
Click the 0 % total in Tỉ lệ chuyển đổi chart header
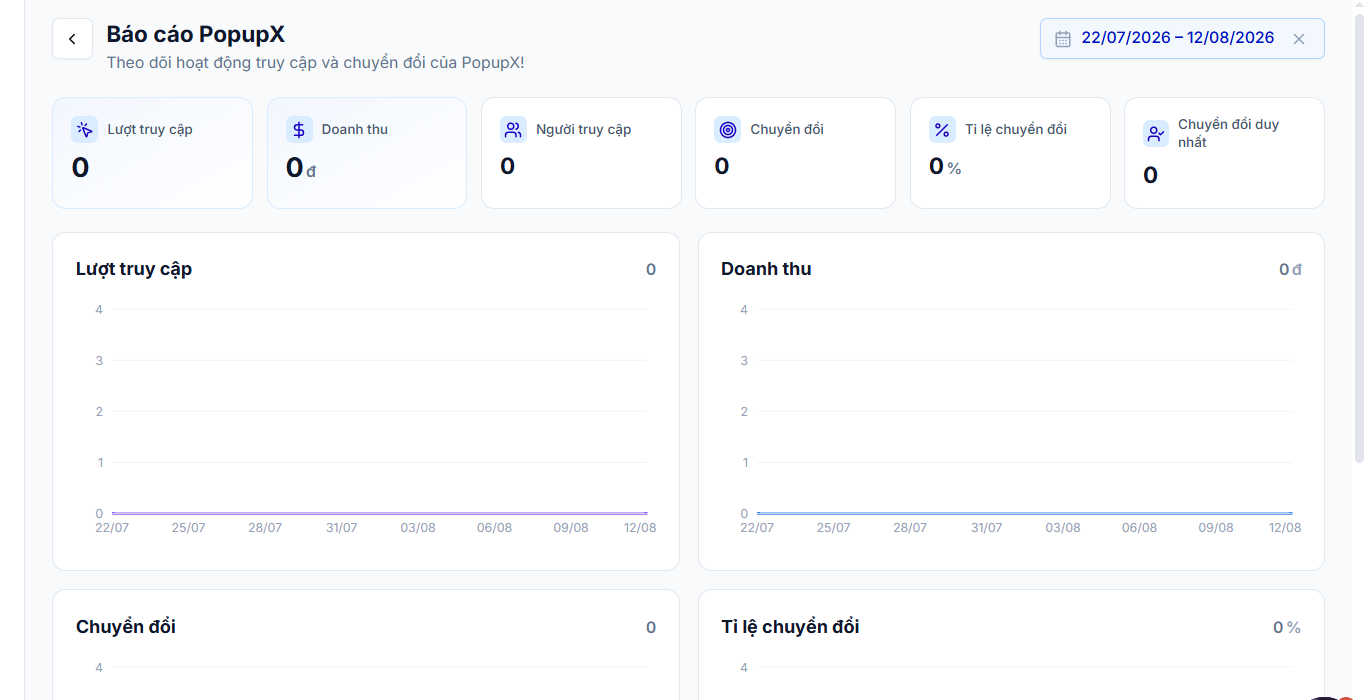(1287, 627)
